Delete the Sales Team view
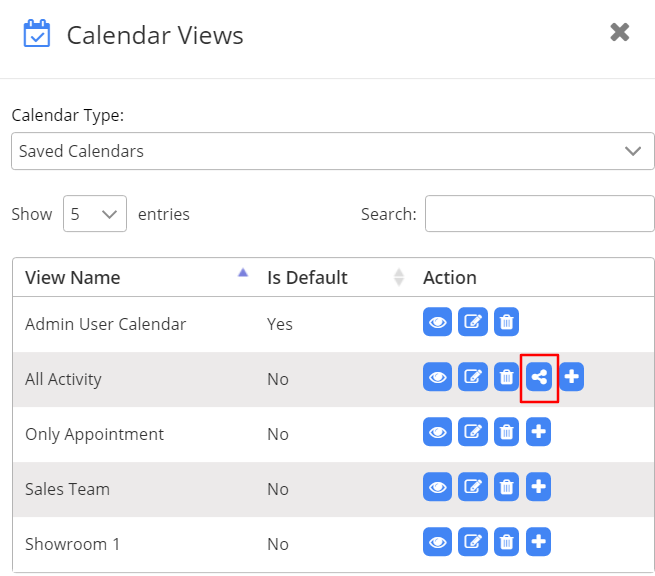The width and height of the screenshot is (655, 576). coord(507,488)
